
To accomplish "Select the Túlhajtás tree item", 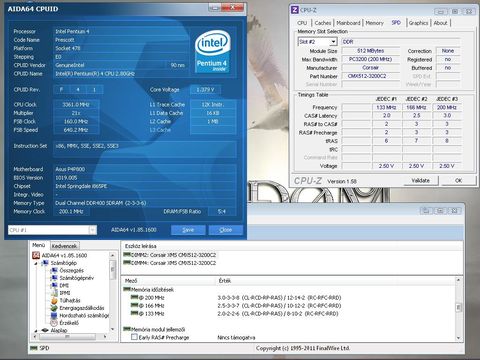I will point(70,300).
